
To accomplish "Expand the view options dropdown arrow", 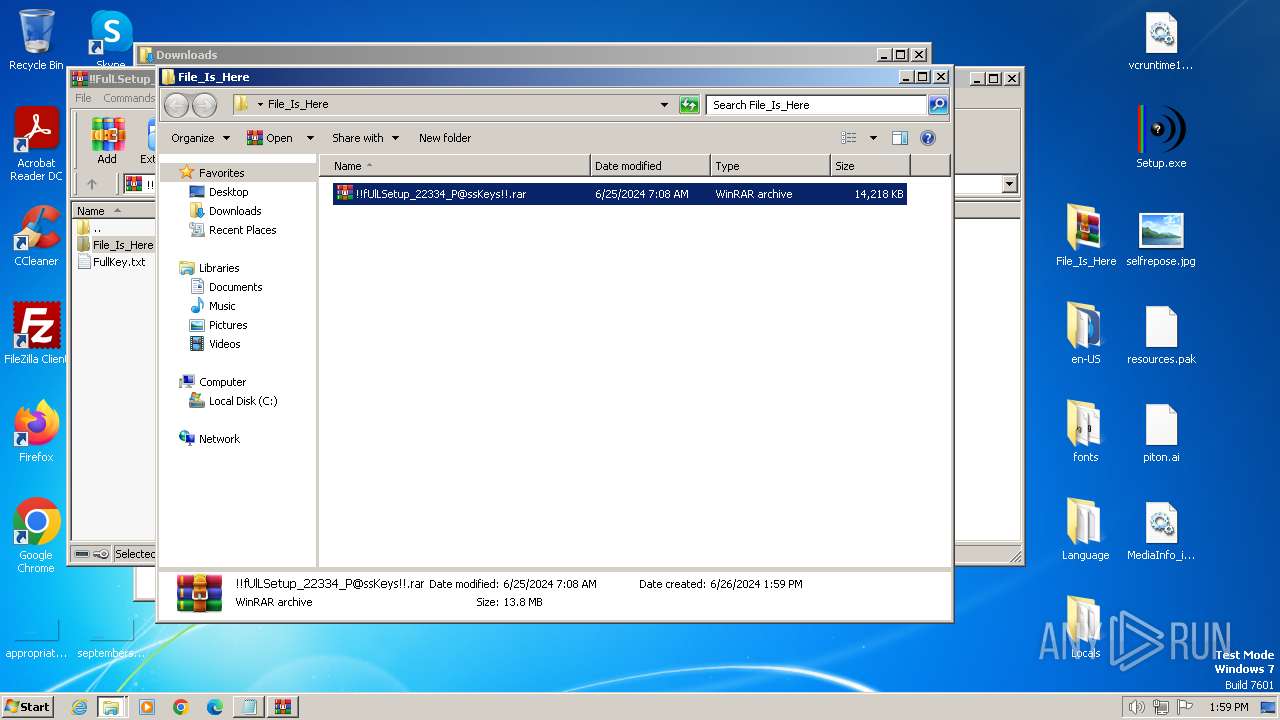I will tap(873, 138).
